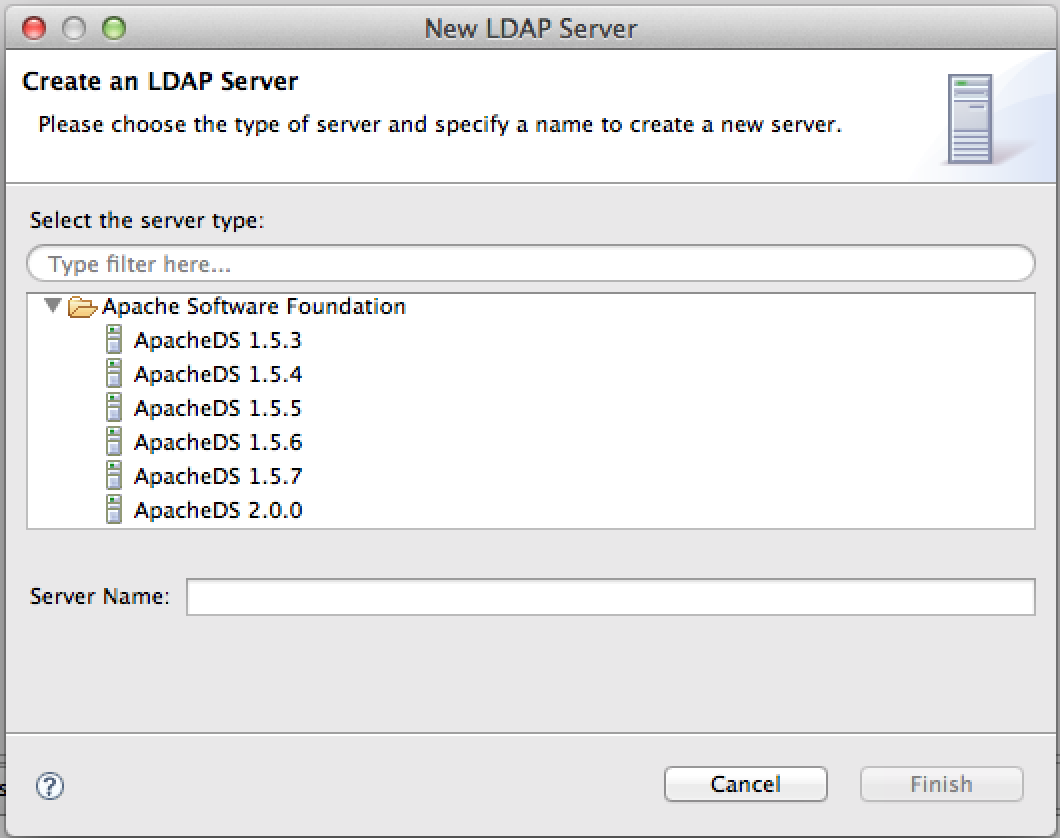
Task: Click the ApacheDS 1.5.7 server icon
Action: pos(113,476)
